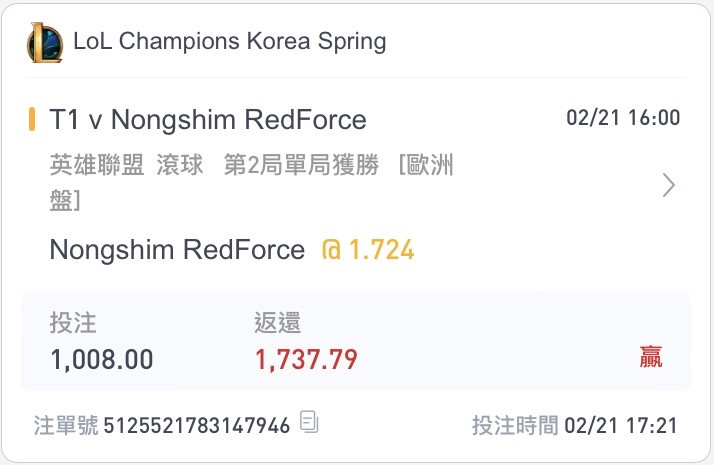Click the yellow match marker bar
The image size is (714, 465).
pyautogui.click(x=31, y=119)
